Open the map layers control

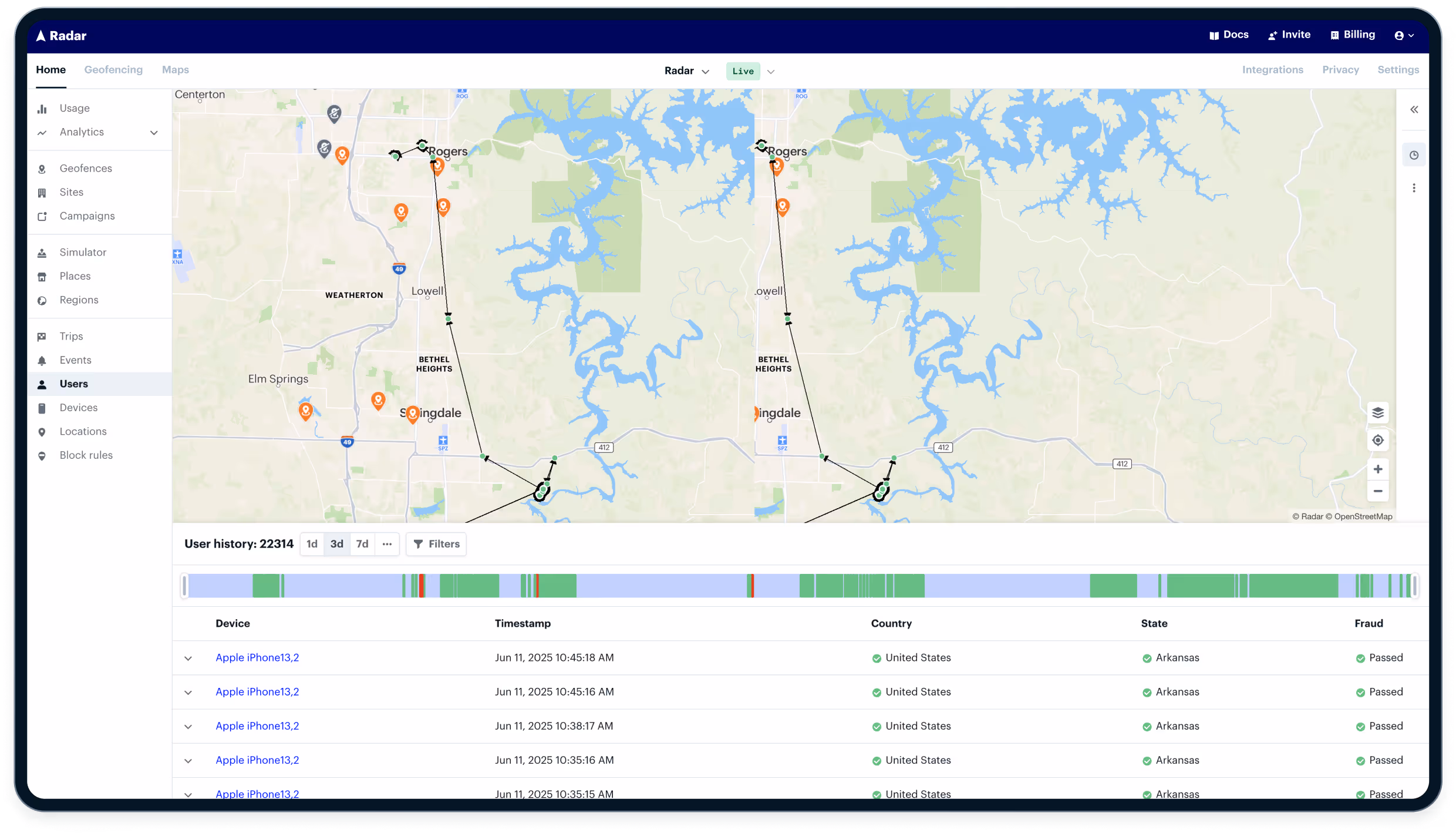(1377, 413)
